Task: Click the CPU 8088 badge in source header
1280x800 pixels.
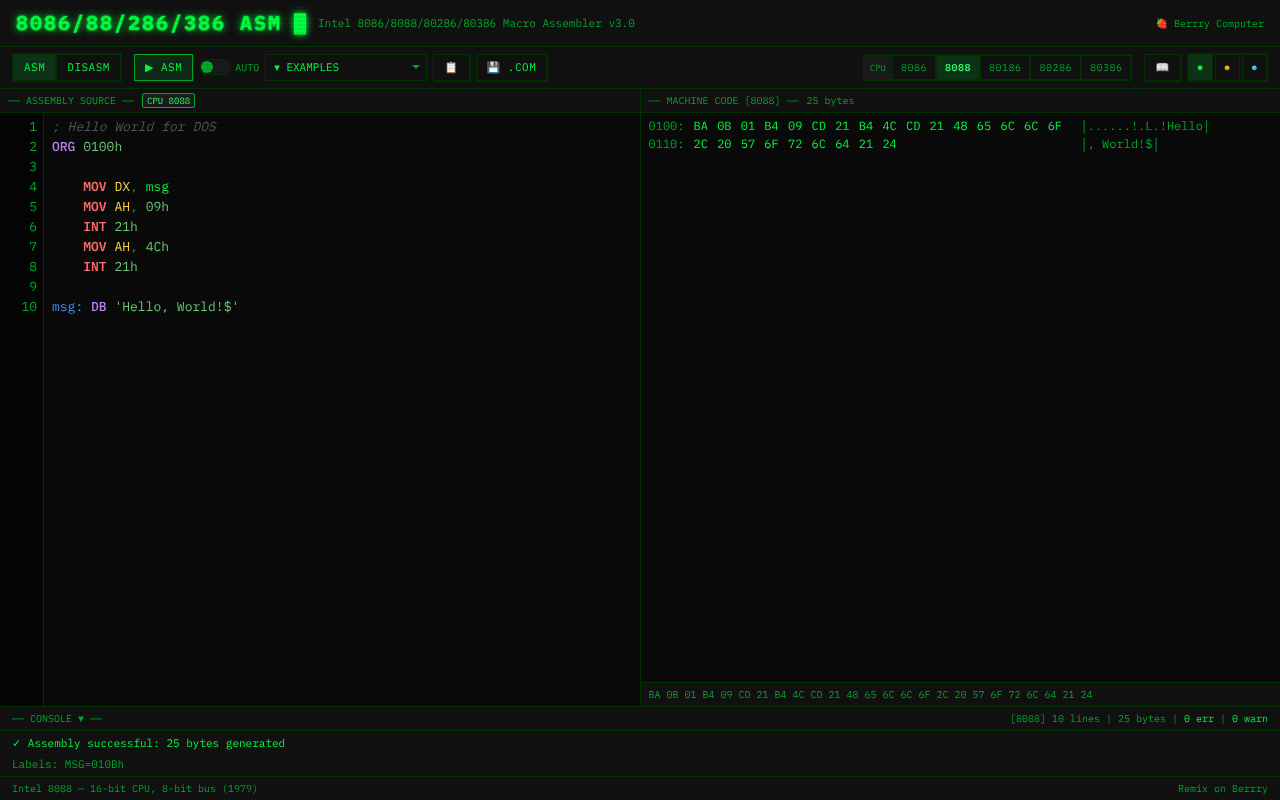Action: [x=168, y=101]
